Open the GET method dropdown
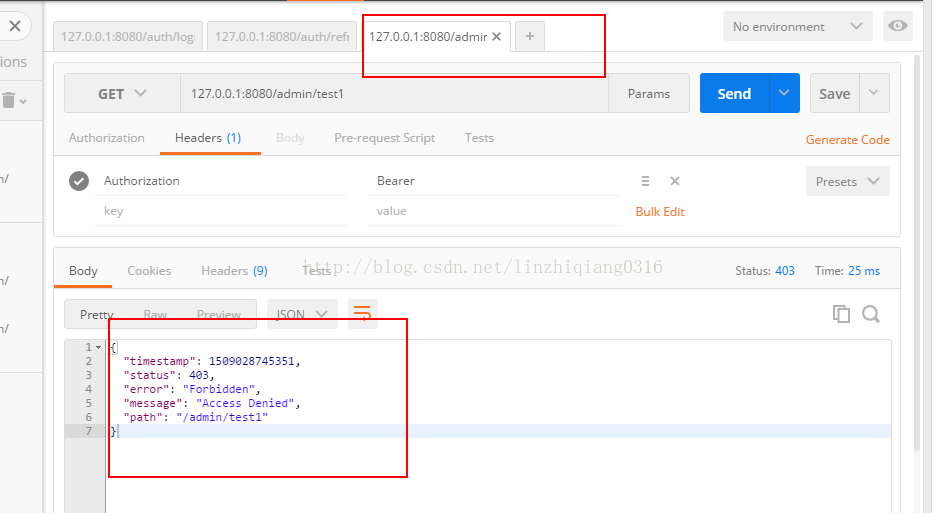The image size is (946, 513). (122, 94)
